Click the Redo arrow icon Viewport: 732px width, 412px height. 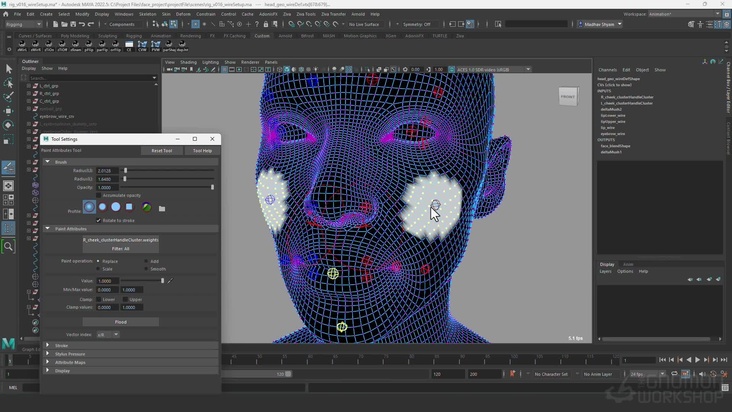pos(91,24)
